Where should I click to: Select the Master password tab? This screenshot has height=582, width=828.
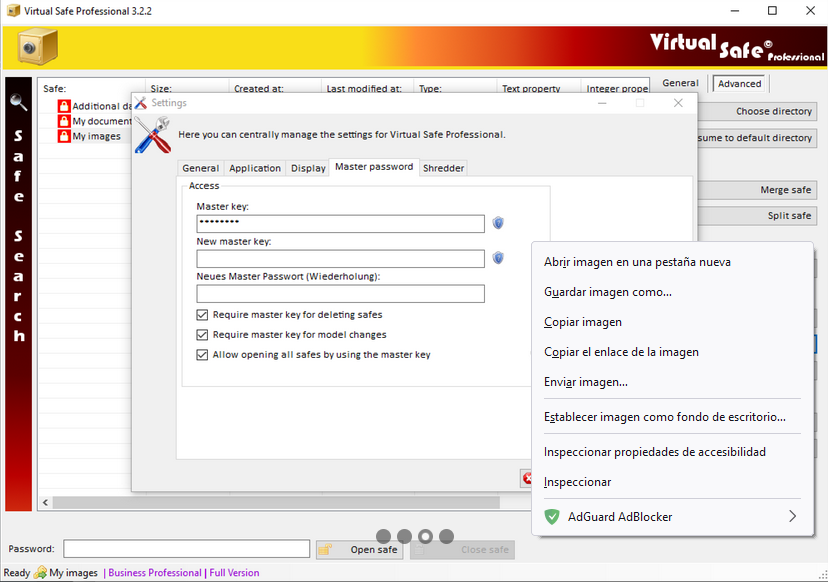[374, 167]
